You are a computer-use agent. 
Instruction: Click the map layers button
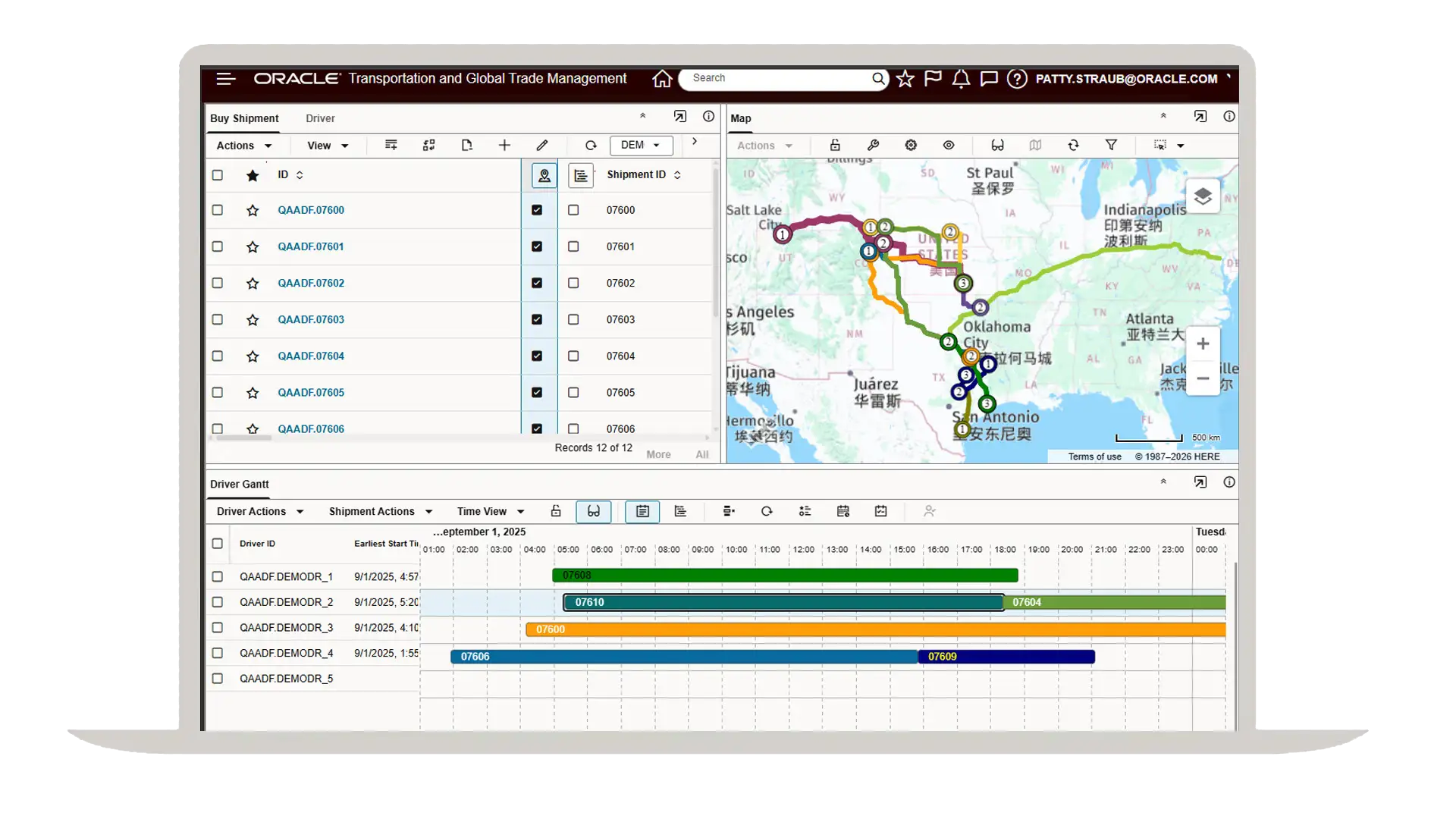(1202, 197)
